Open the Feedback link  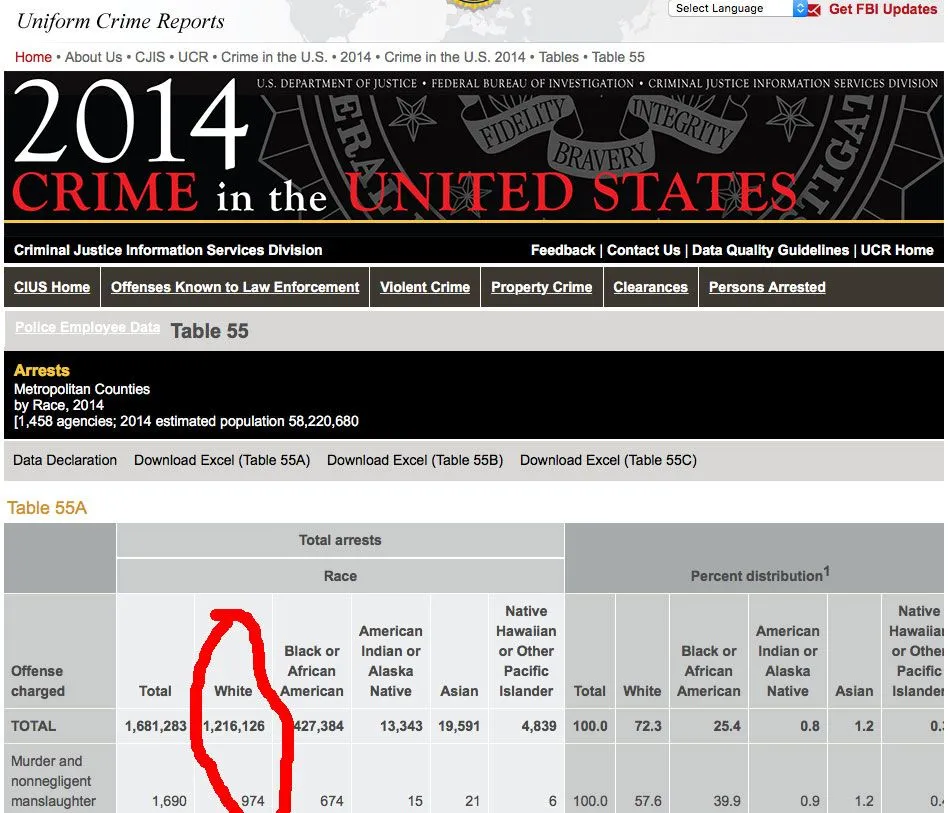[x=562, y=250]
